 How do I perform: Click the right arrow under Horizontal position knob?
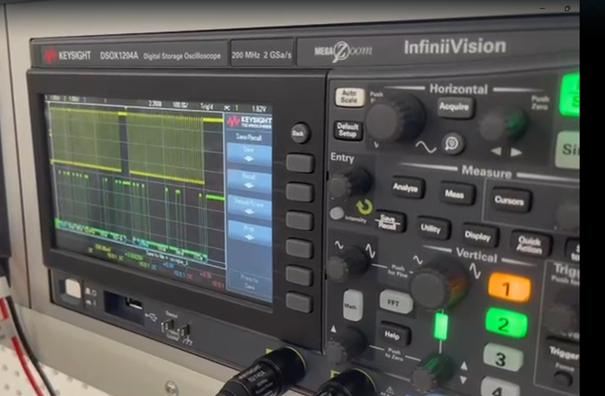coord(516,152)
